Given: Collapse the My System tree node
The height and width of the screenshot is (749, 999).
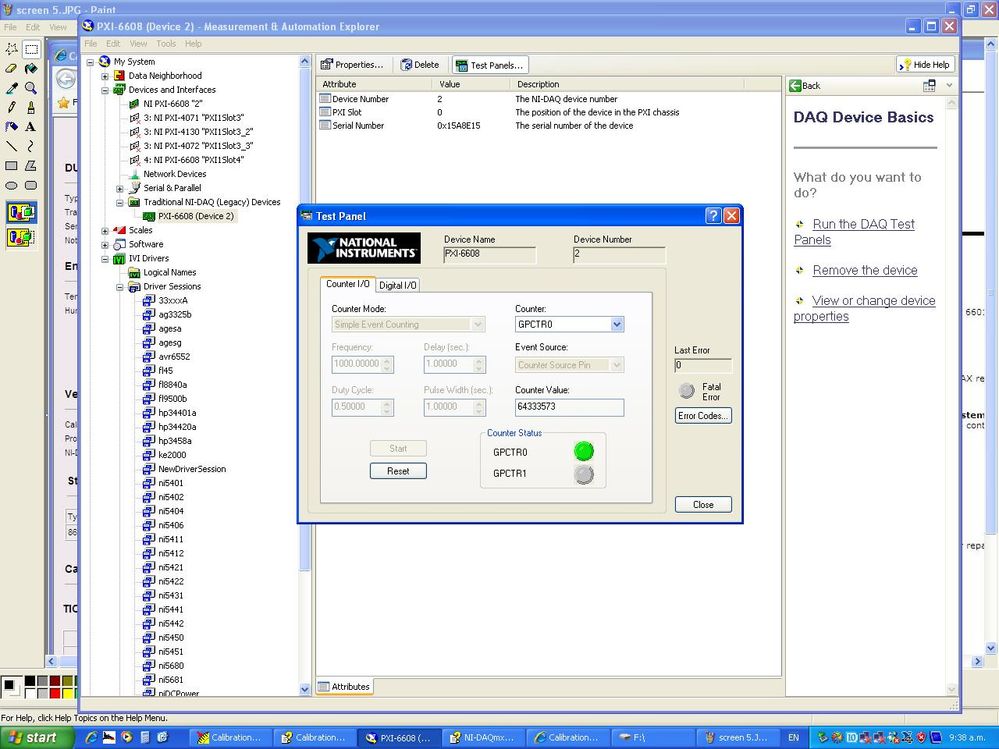Looking at the screenshot, I should tap(90, 62).
